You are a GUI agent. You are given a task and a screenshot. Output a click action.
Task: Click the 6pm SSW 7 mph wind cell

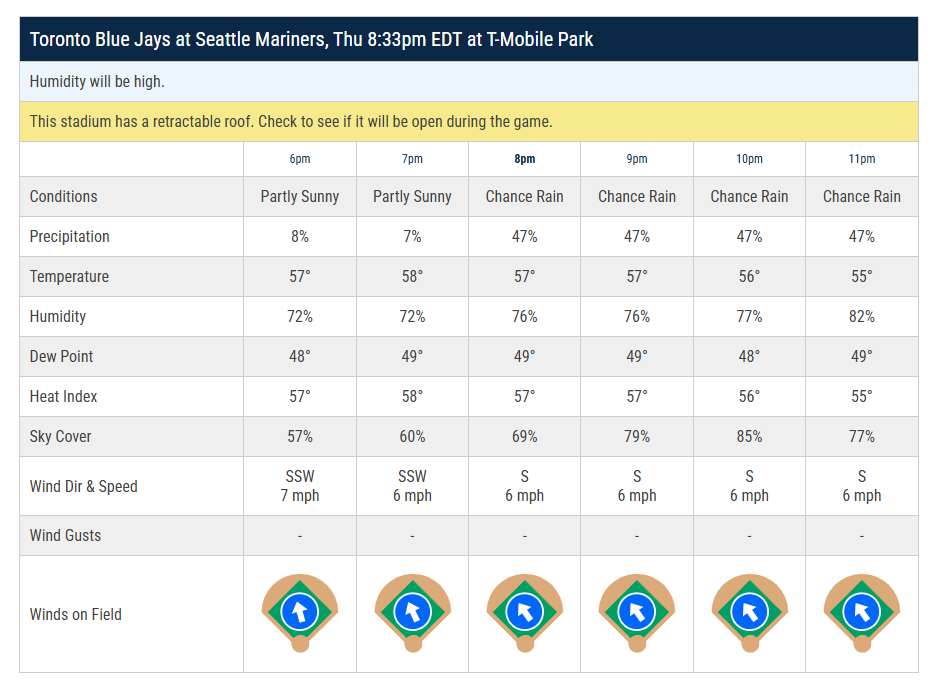point(300,487)
